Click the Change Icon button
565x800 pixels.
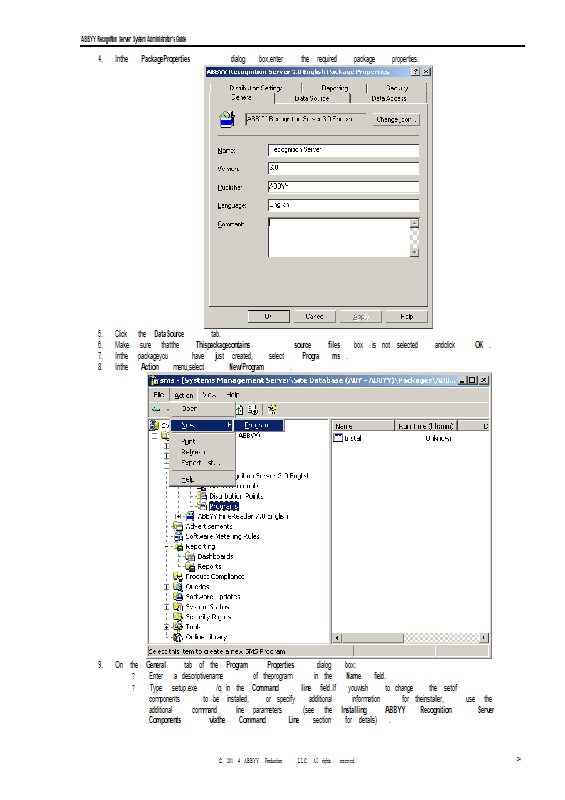coord(396,120)
